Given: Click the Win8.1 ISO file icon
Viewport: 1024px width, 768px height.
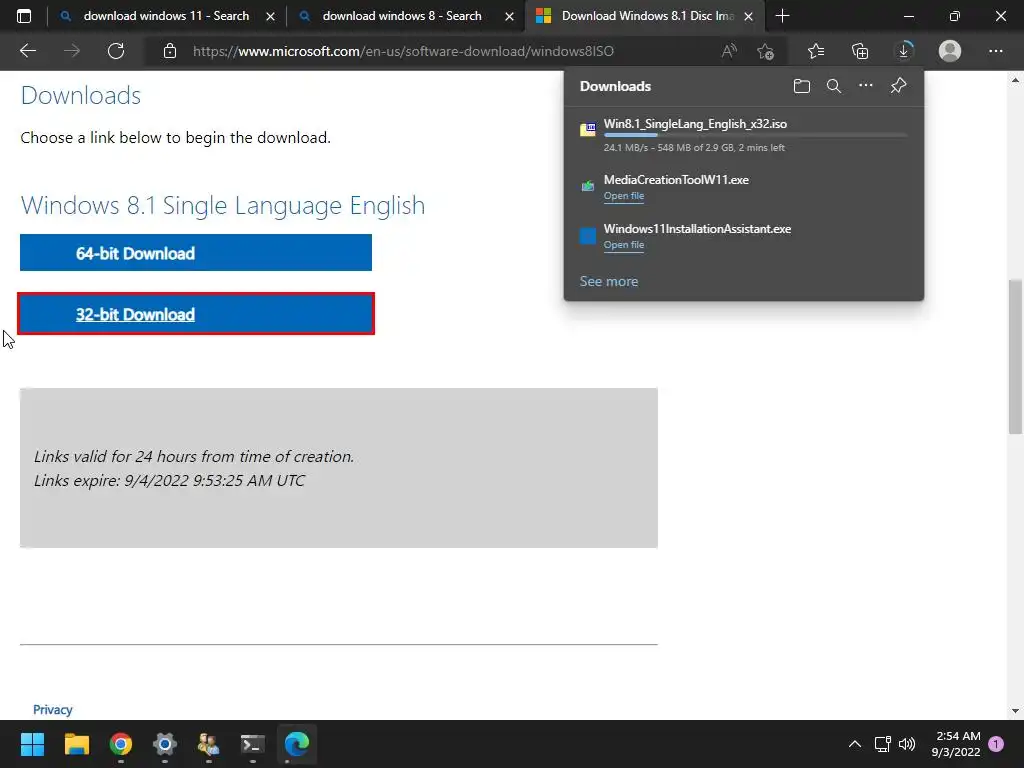Looking at the screenshot, I should (588, 129).
